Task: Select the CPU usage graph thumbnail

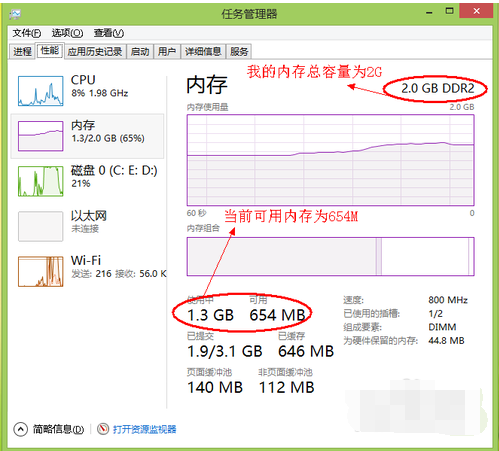Action: (x=41, y=91)
